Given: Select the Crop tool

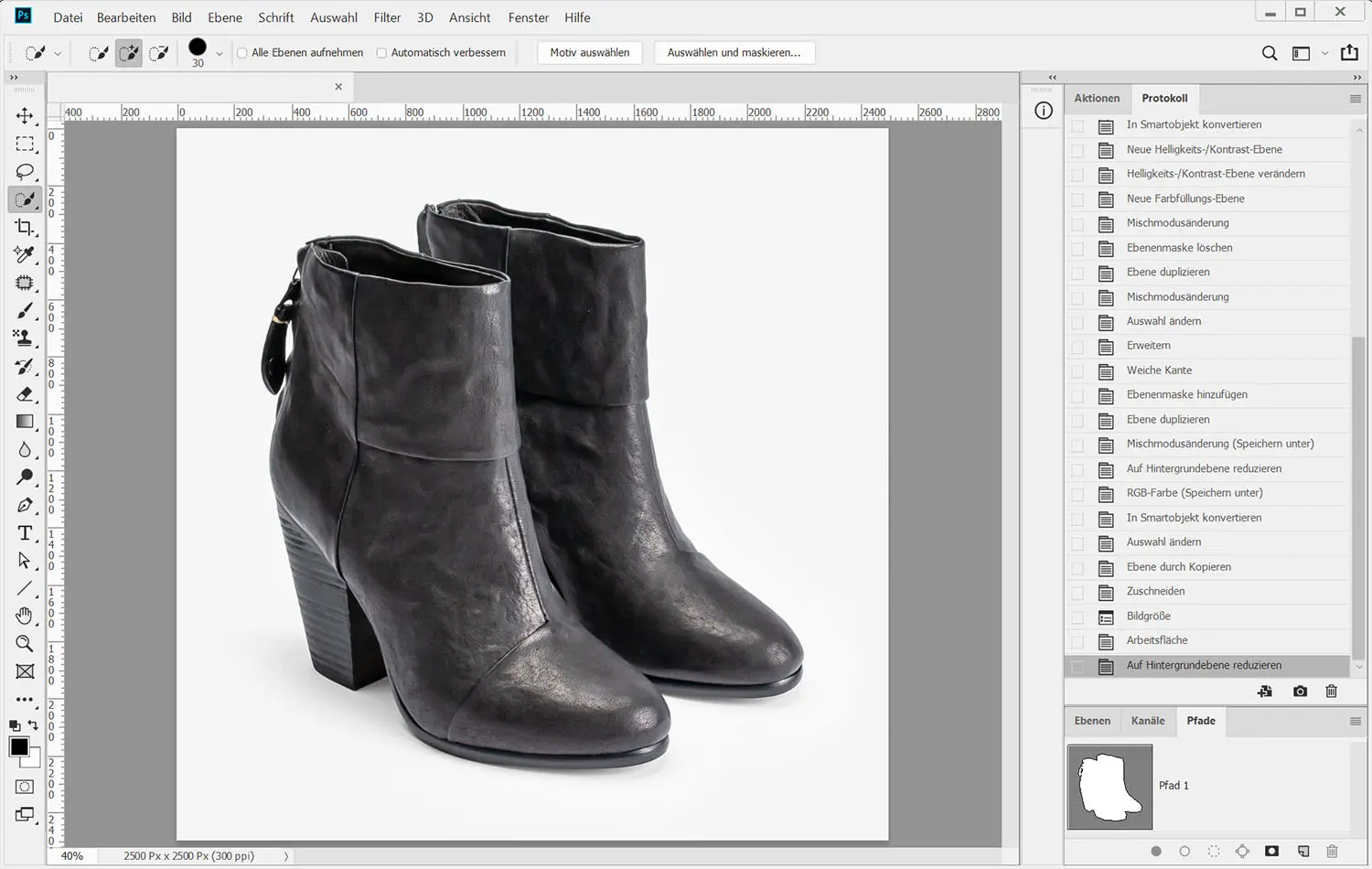Looking at the screenshot, I should click(25, 227).
